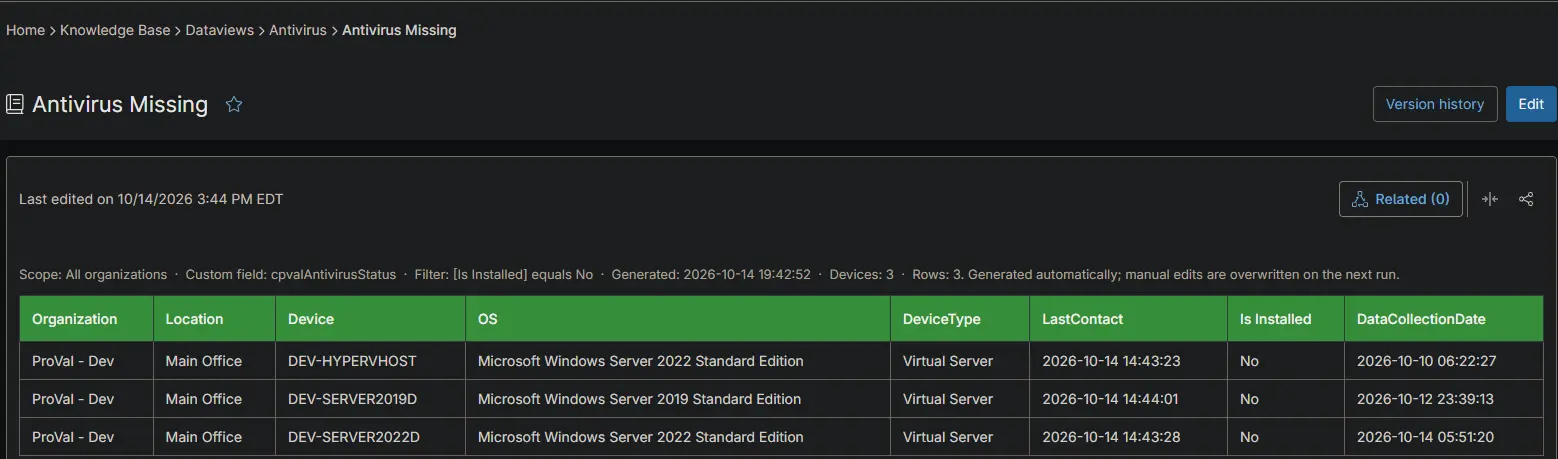Viewport: 1558px width, 459px height.
Task: Click the OS cell in DEV-SERVER2022D row
Action: (x=677, y=437)
